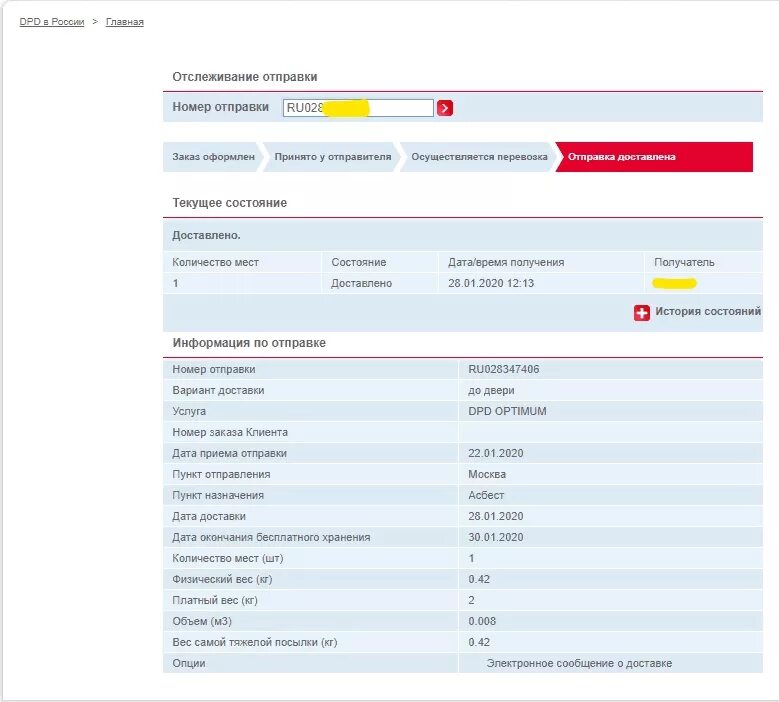Click the 'Платный вес (кг)' label
This screenshot has width=780, height=702.
[x=215, y=601]
